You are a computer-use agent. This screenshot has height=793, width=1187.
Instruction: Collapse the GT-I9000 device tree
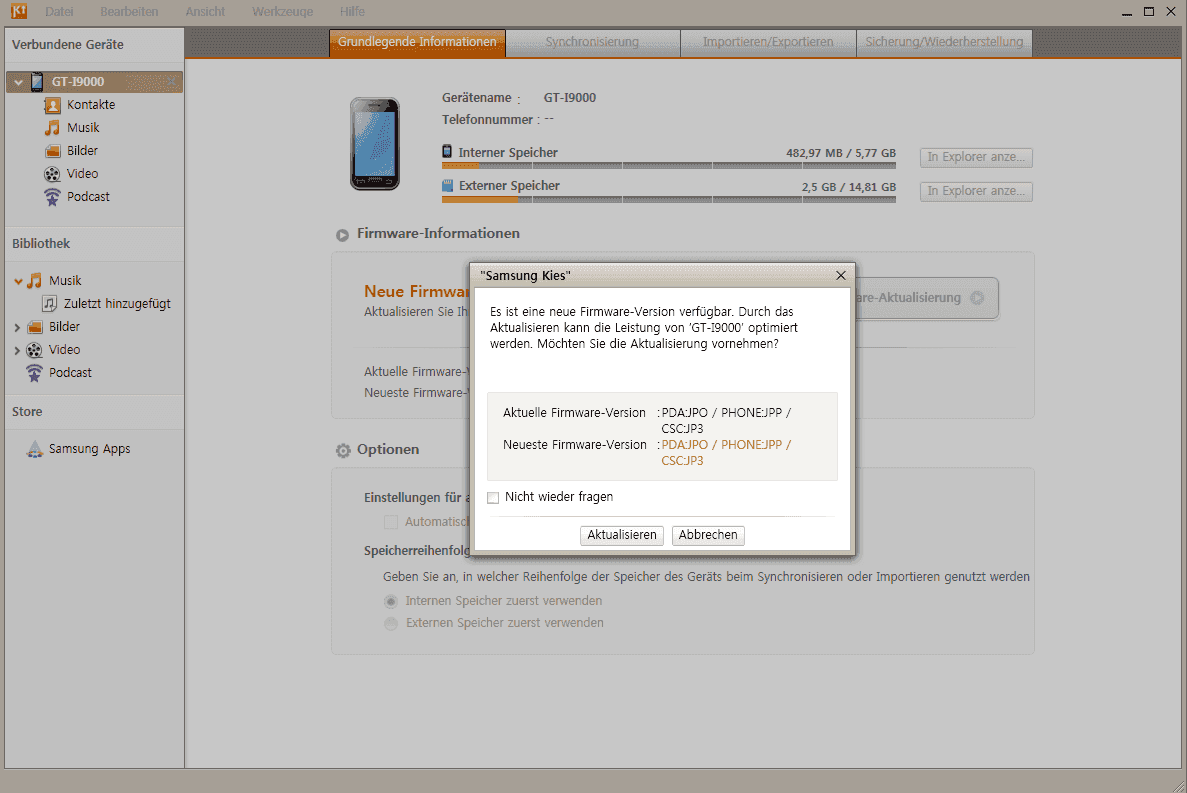tap(18, 82)
